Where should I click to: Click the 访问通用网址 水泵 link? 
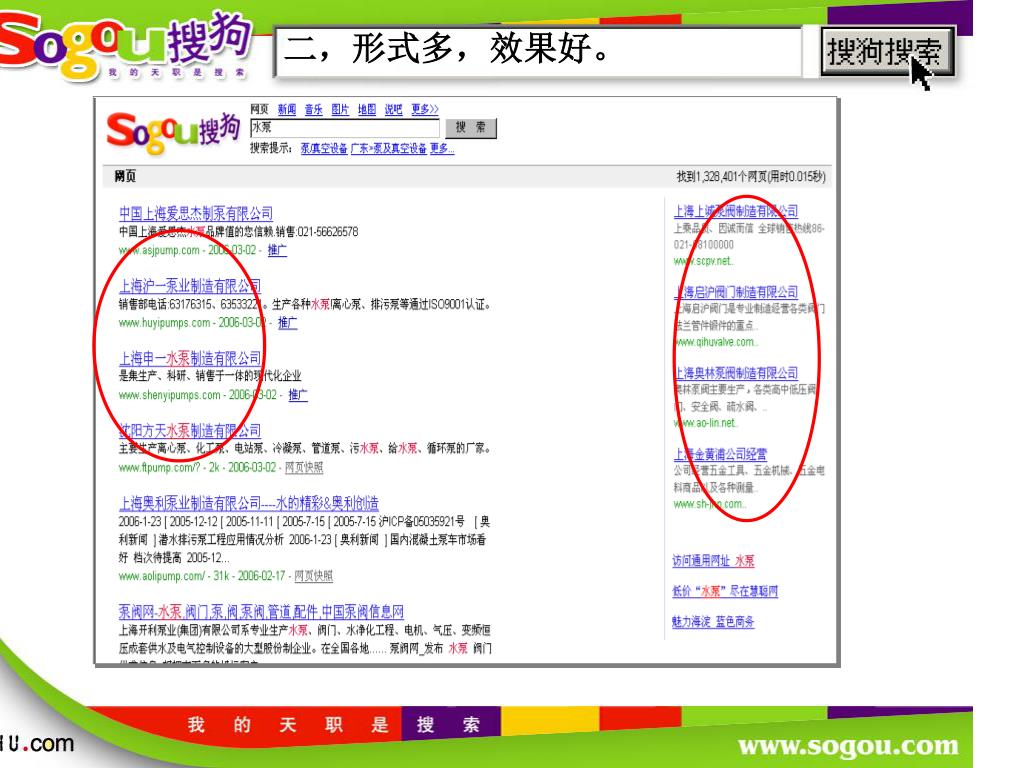[713, 560]
